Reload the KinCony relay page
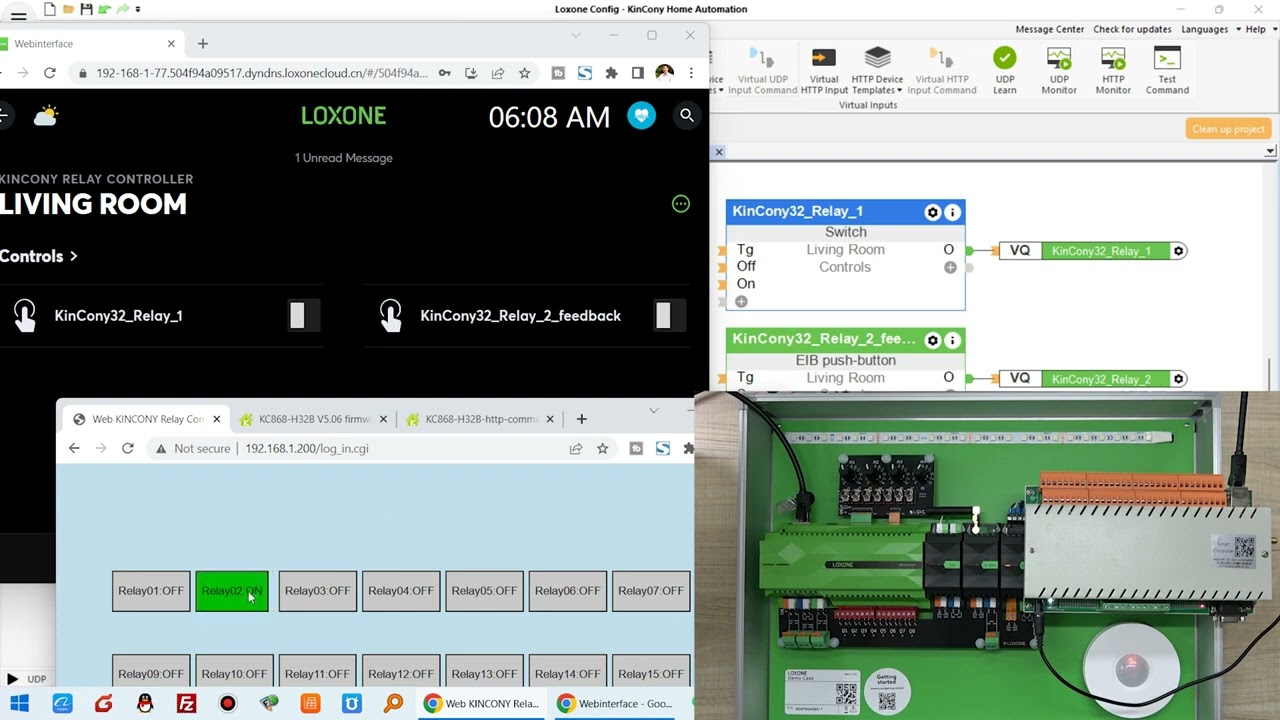 coord(127,449)
